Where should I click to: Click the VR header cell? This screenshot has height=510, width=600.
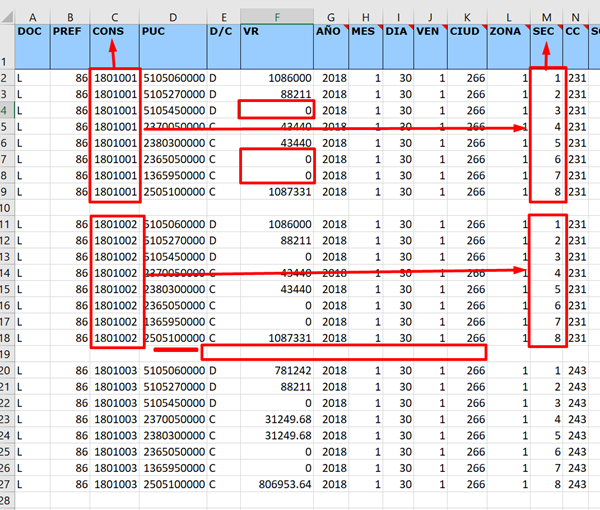pos(278,32)
